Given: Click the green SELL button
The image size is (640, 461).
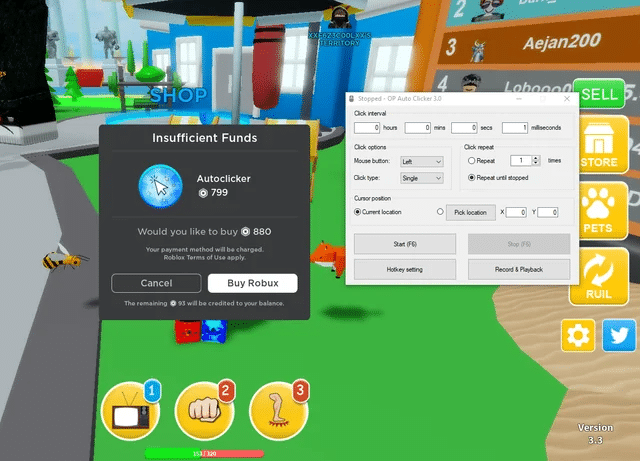Looking at the screenshot, I should [599, 94].
